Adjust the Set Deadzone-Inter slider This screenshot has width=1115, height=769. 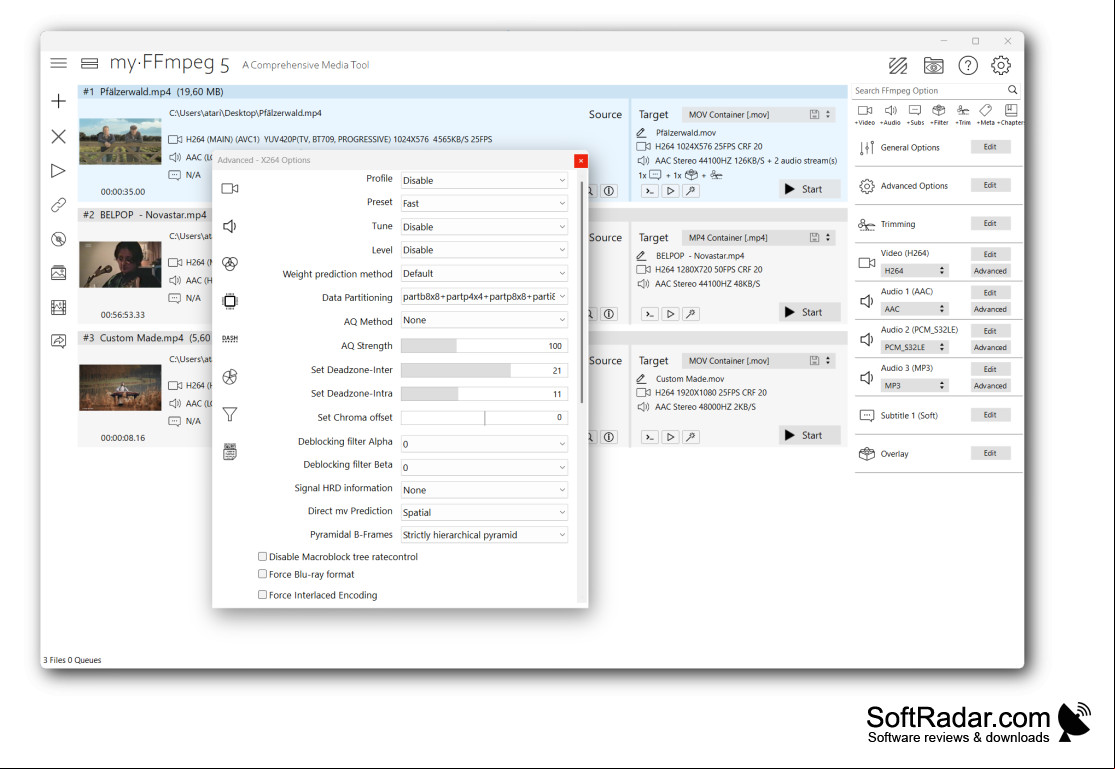coord(484,370)
